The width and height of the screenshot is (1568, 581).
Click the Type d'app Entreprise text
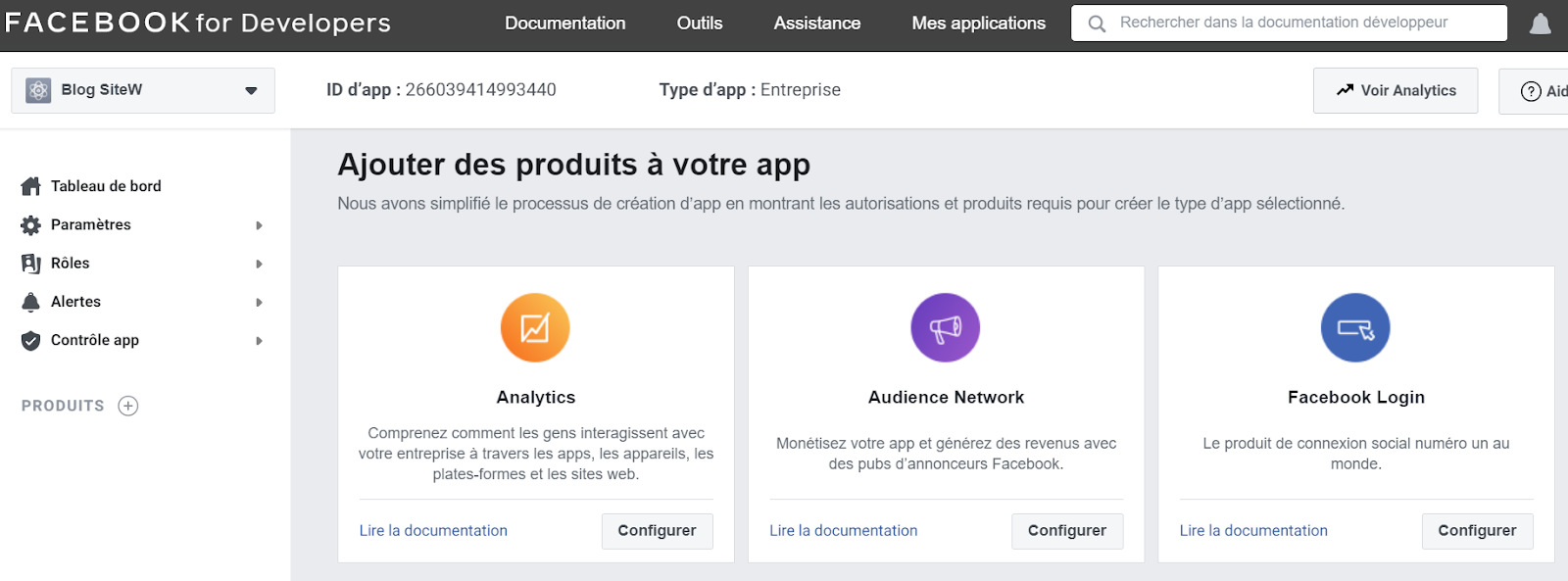[x=750, y=90]
